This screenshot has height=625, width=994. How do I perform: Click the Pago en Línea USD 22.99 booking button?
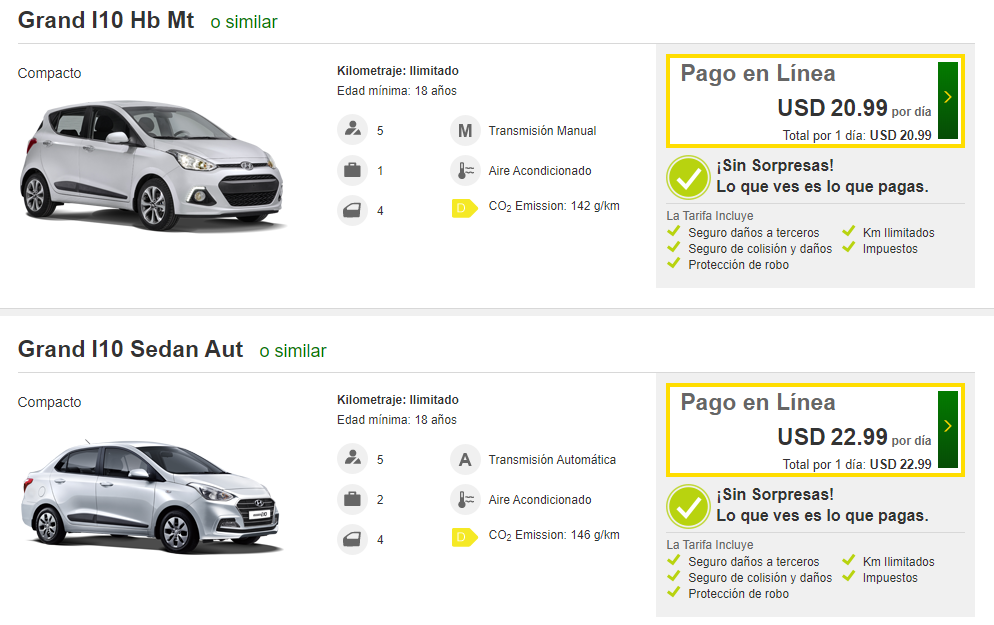point(800,429)
